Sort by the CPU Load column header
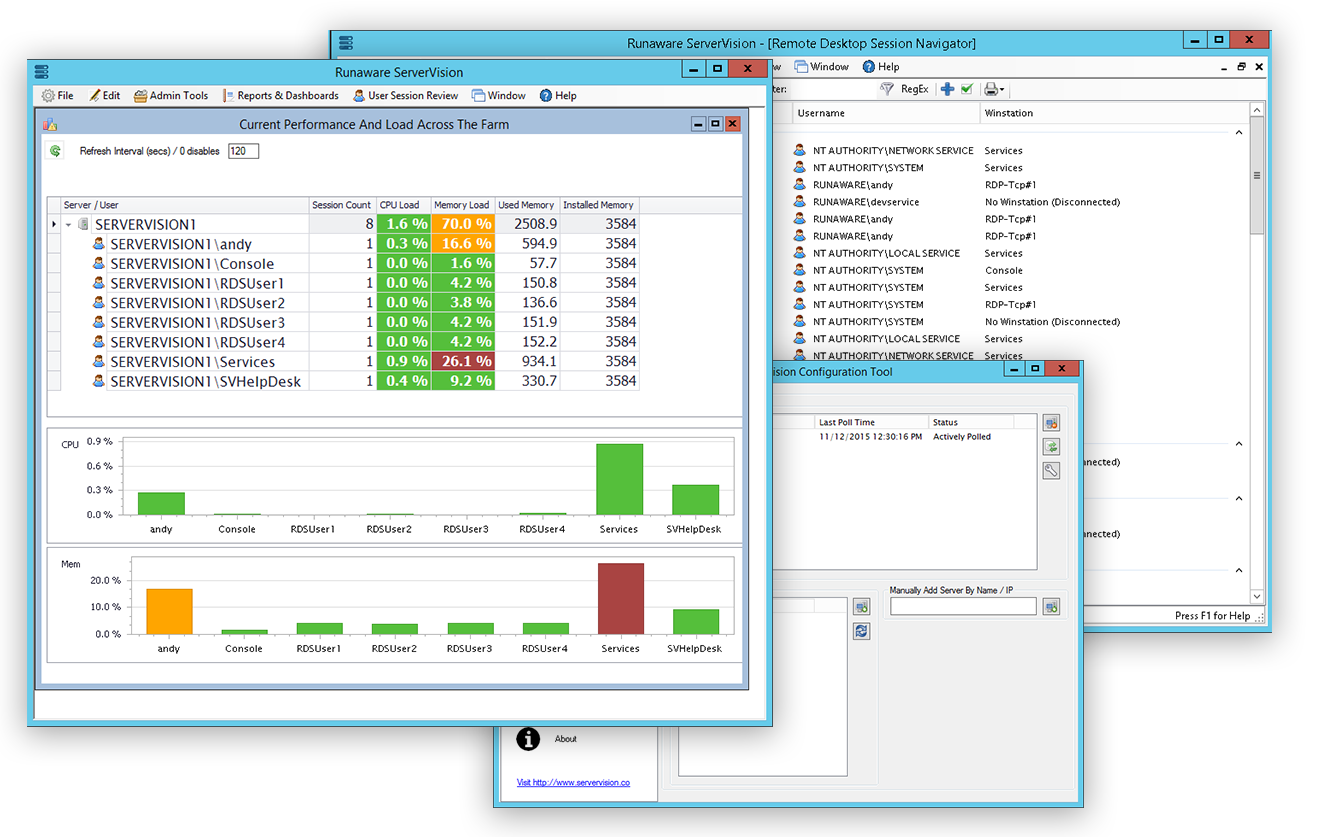The width and height of the screenshot is (1326, 837). pyautogui.click(x=403, y=205)
